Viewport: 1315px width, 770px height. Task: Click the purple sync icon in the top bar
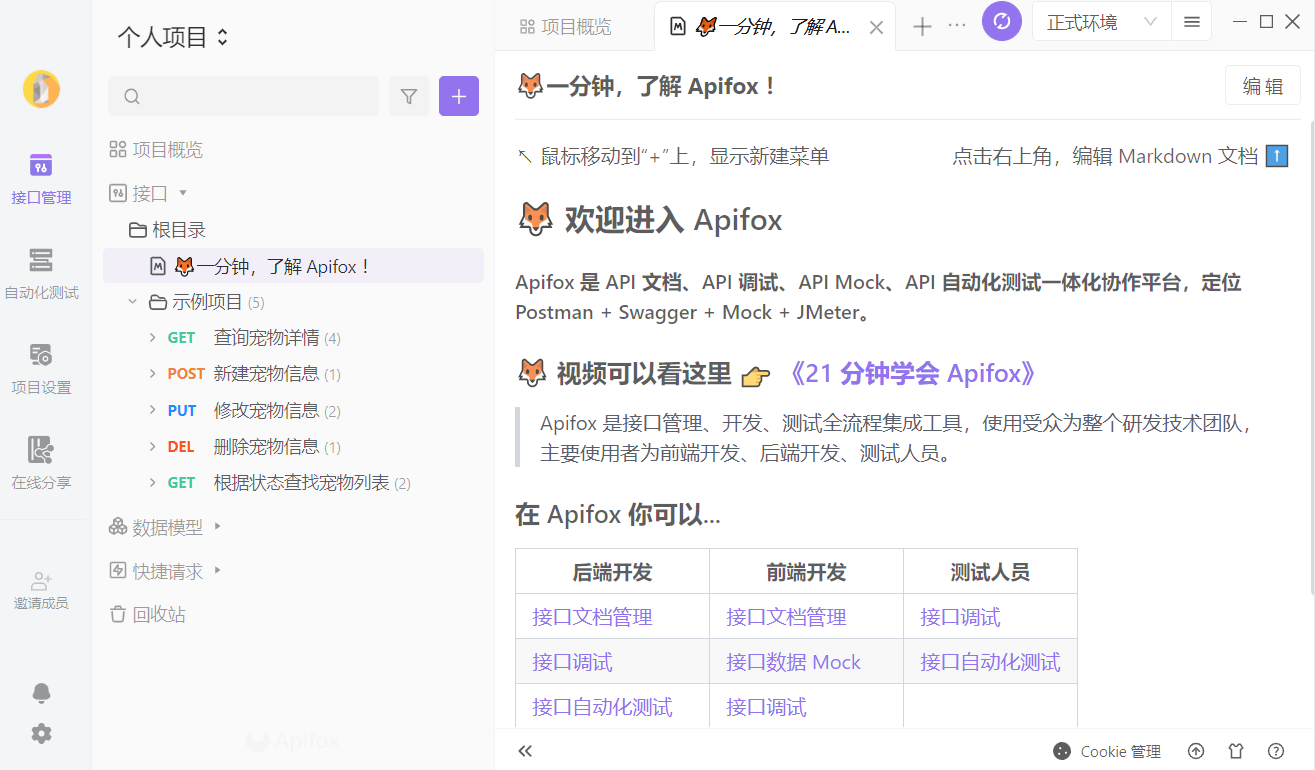coord(1002,21)
